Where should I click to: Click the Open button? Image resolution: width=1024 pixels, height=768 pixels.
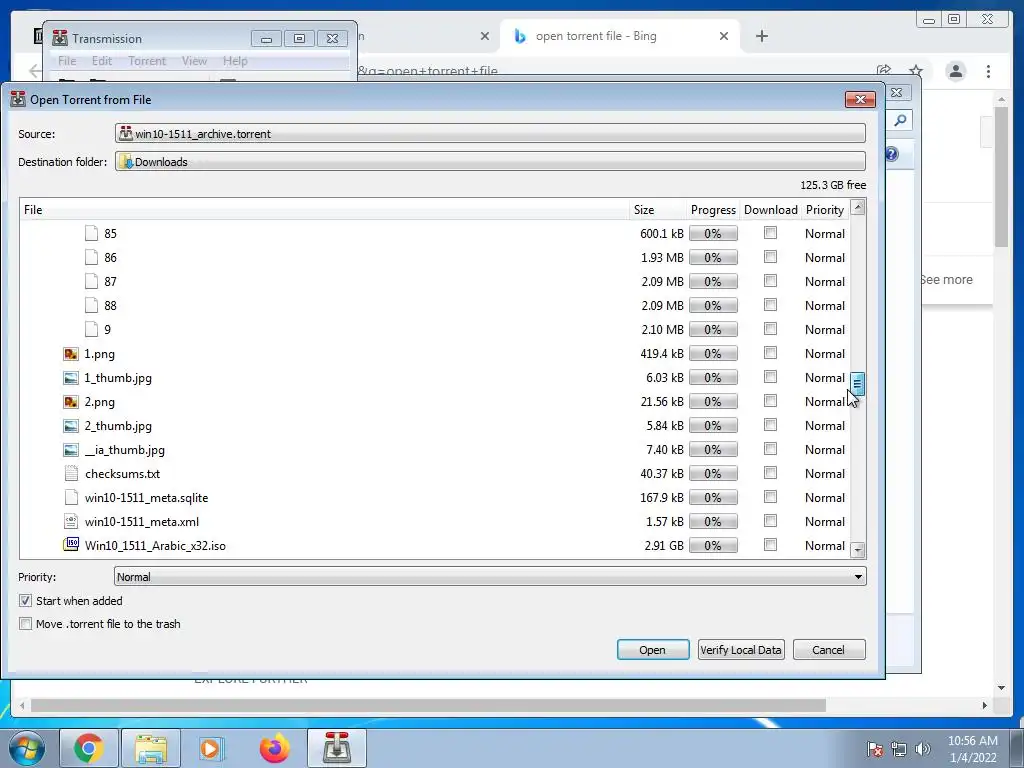tap(652, 650)
